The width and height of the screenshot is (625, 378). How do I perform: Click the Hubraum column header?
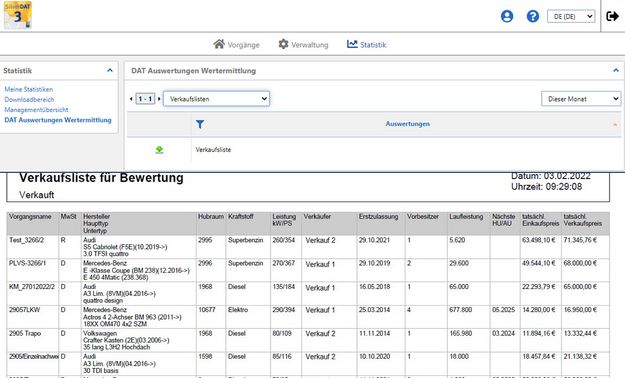[x=211, y=217]
